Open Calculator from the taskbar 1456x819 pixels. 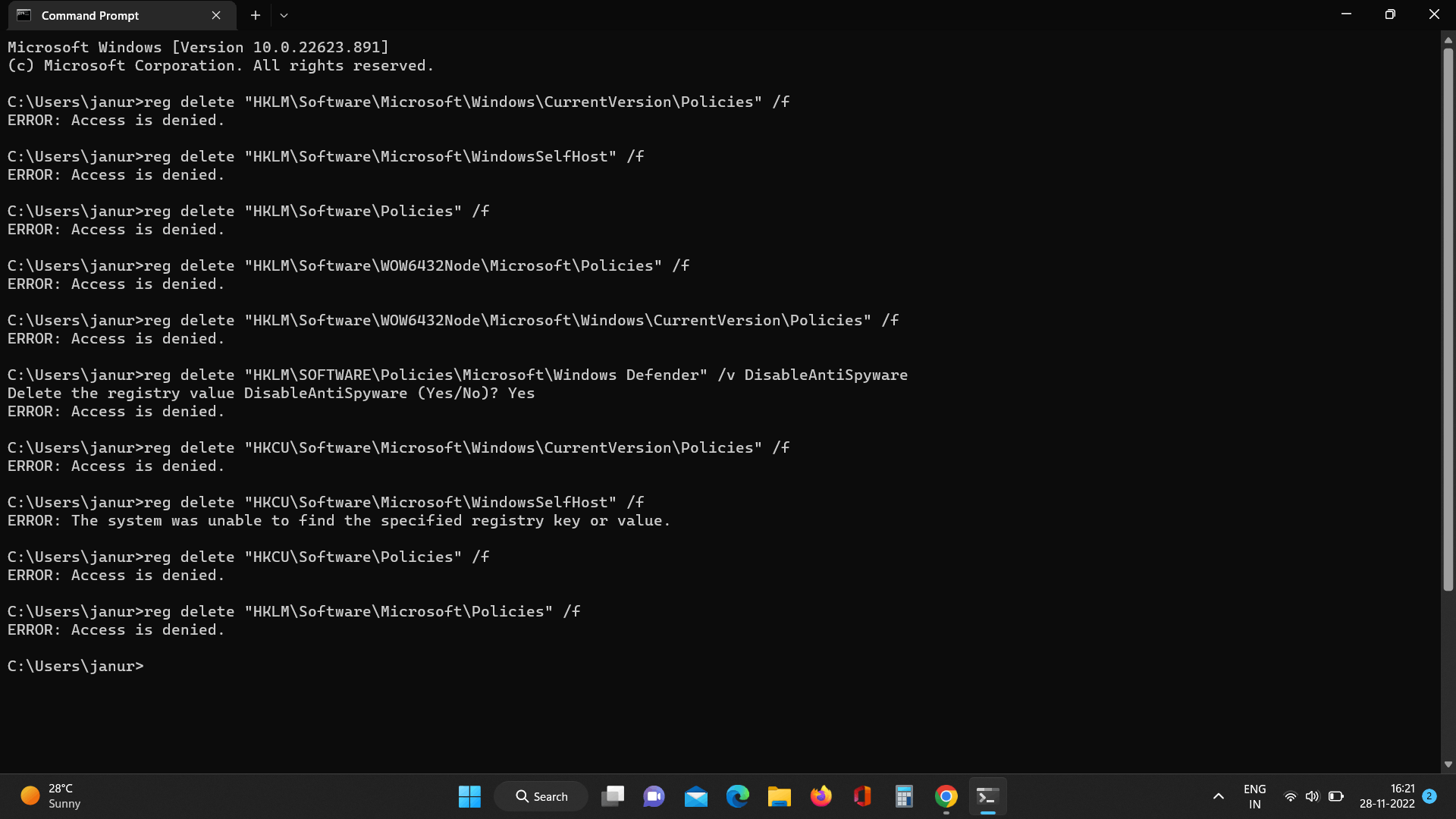(904, 796)
